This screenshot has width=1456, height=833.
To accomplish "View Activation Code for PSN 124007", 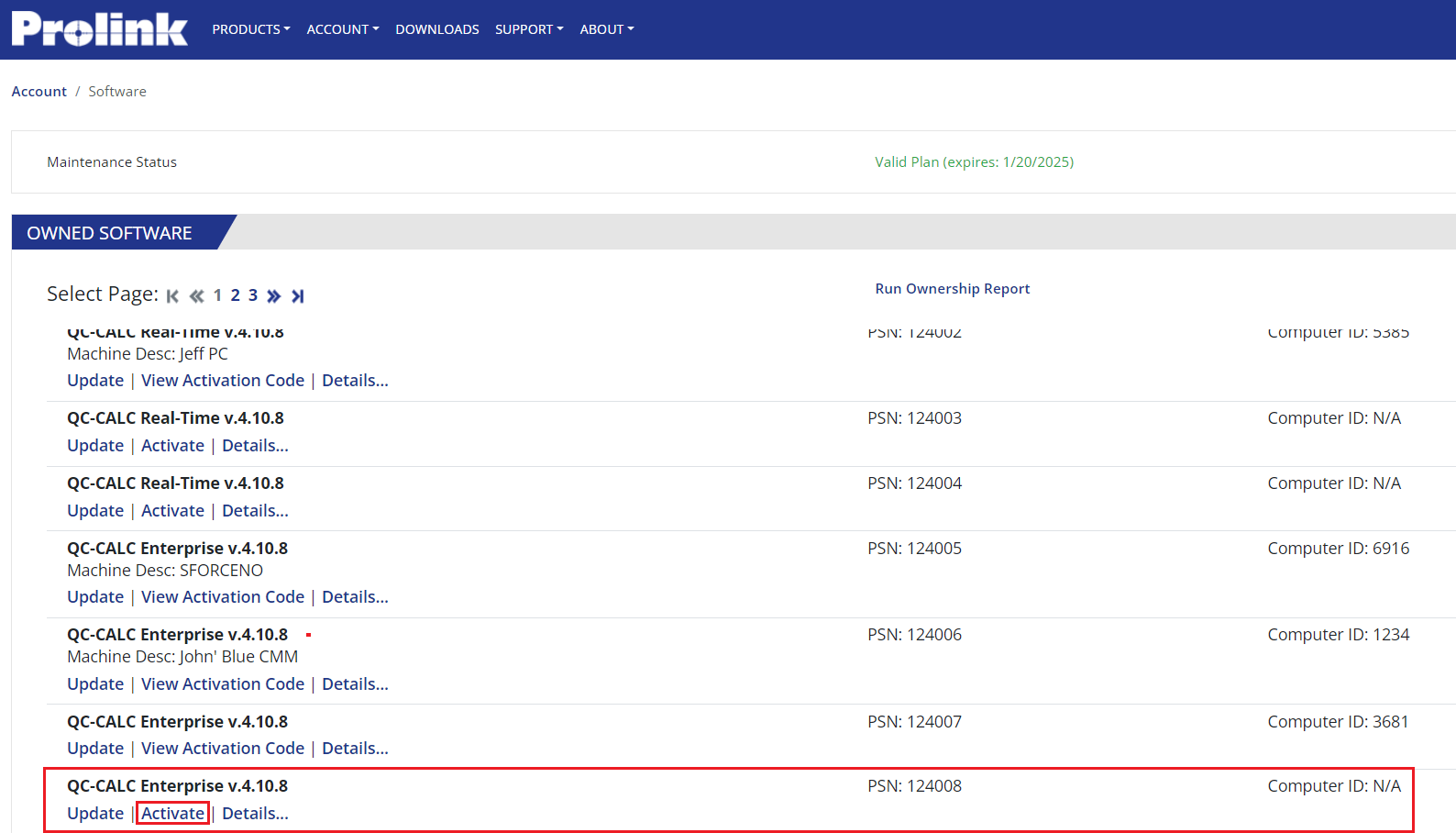I will (x=223, y=748).
